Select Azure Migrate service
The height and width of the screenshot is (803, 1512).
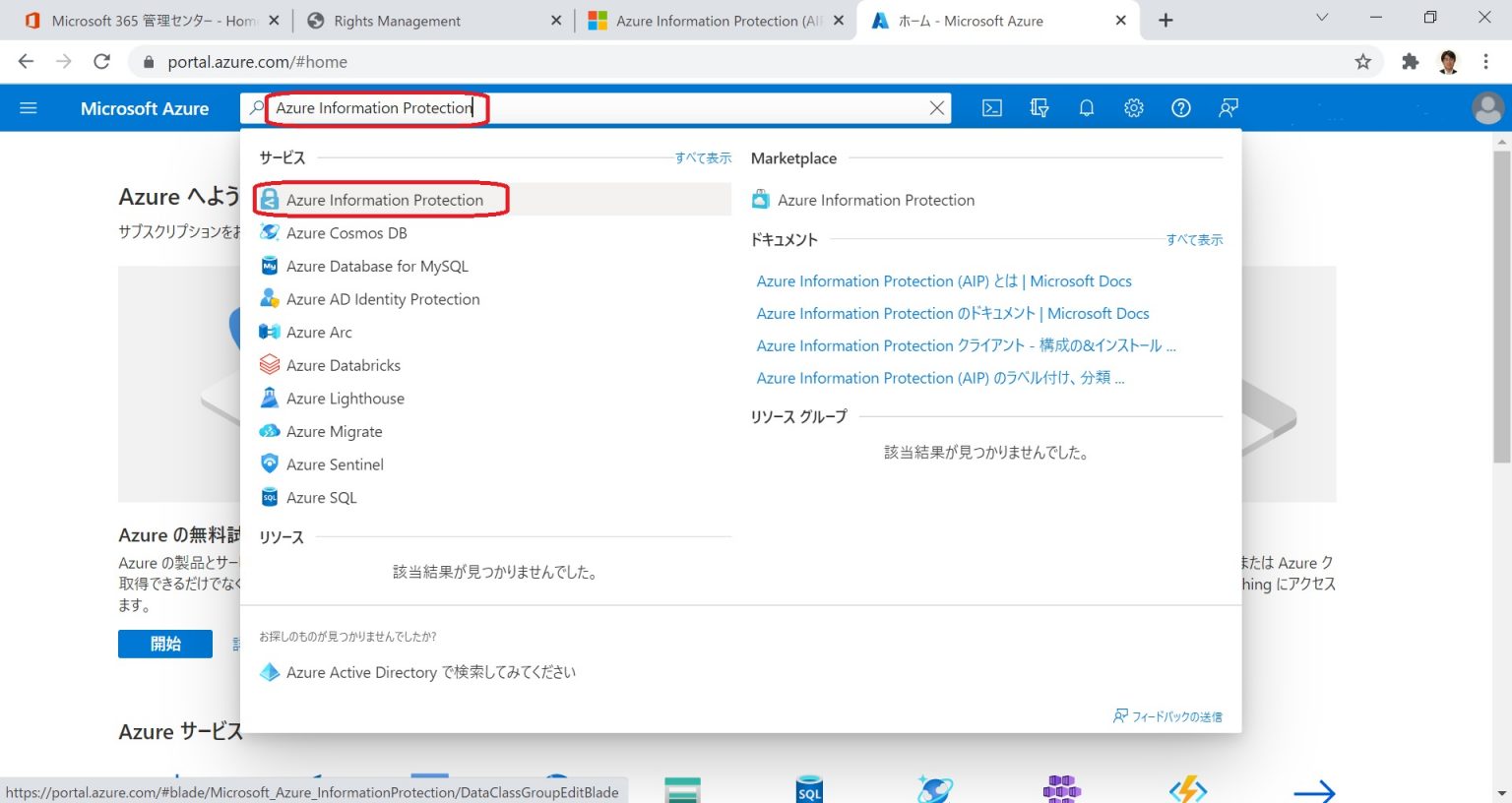493,431
